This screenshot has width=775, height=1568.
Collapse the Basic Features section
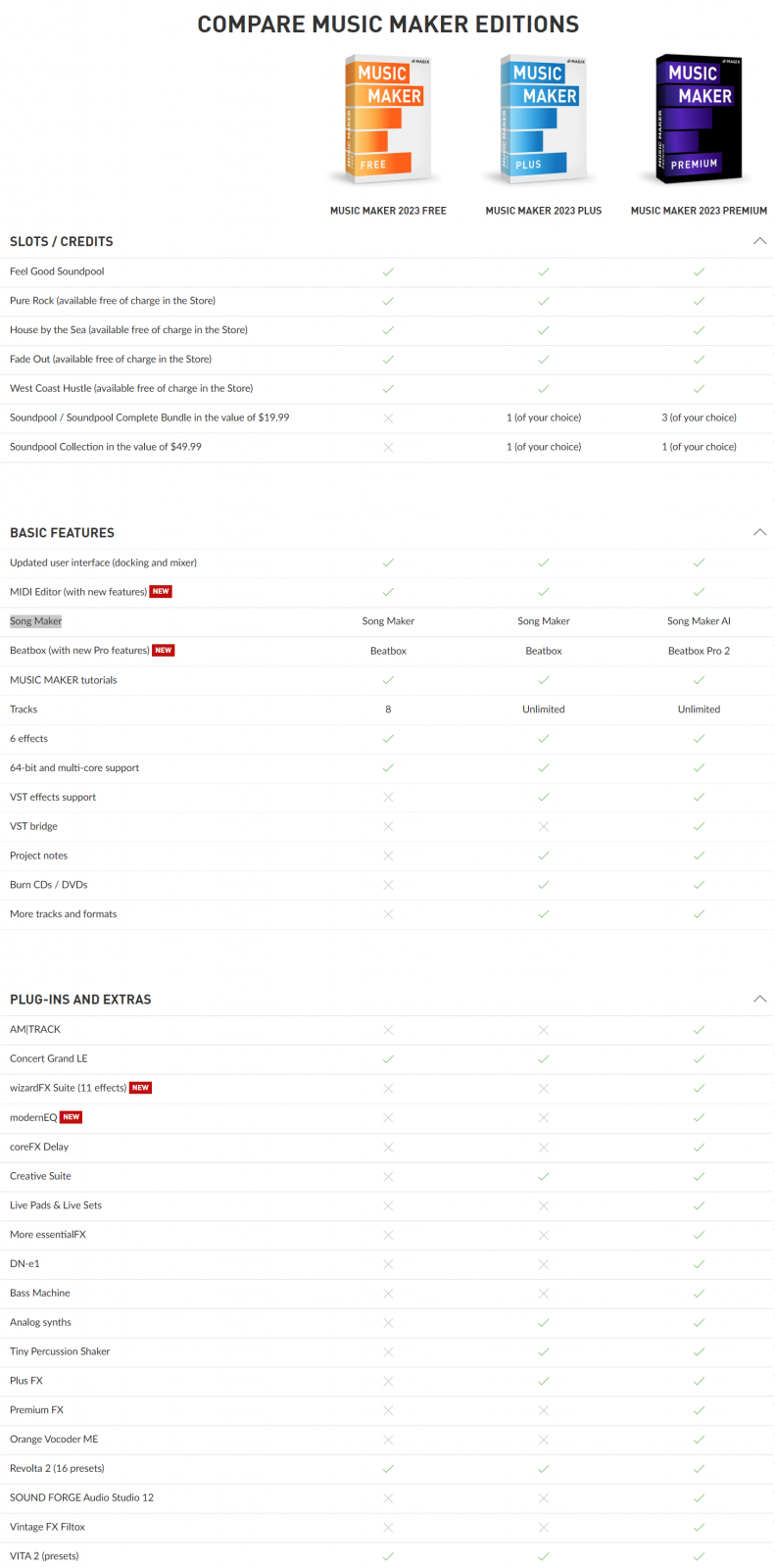759,532
